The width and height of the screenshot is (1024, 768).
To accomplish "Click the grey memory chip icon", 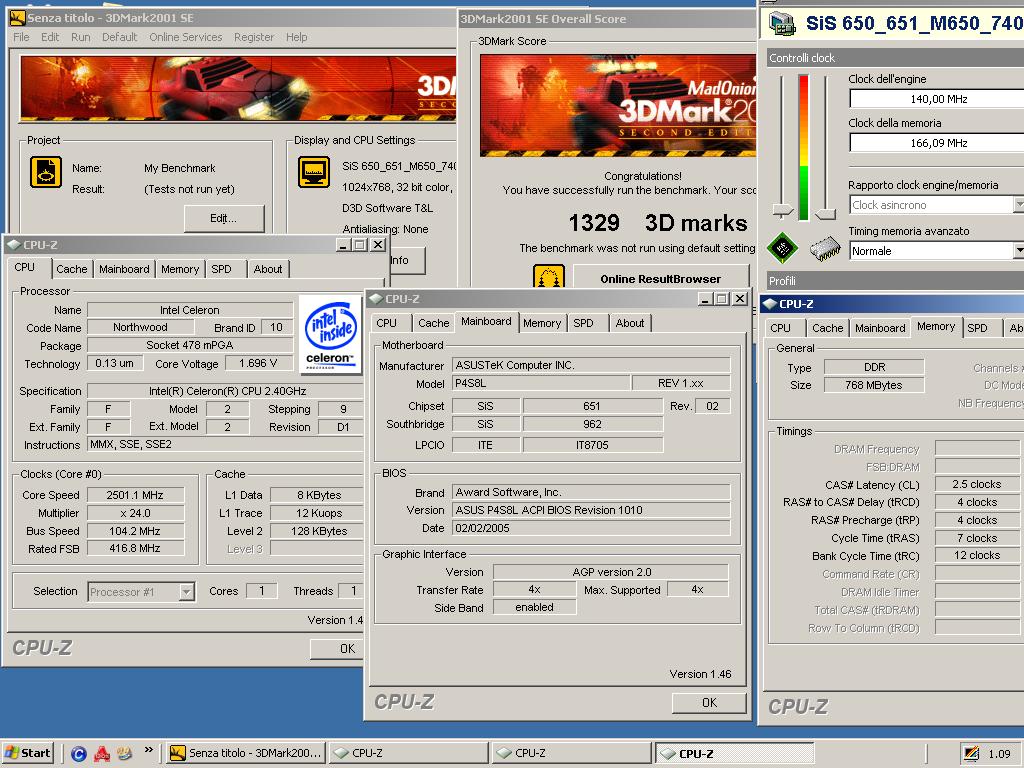I will [x=824, y=249].
